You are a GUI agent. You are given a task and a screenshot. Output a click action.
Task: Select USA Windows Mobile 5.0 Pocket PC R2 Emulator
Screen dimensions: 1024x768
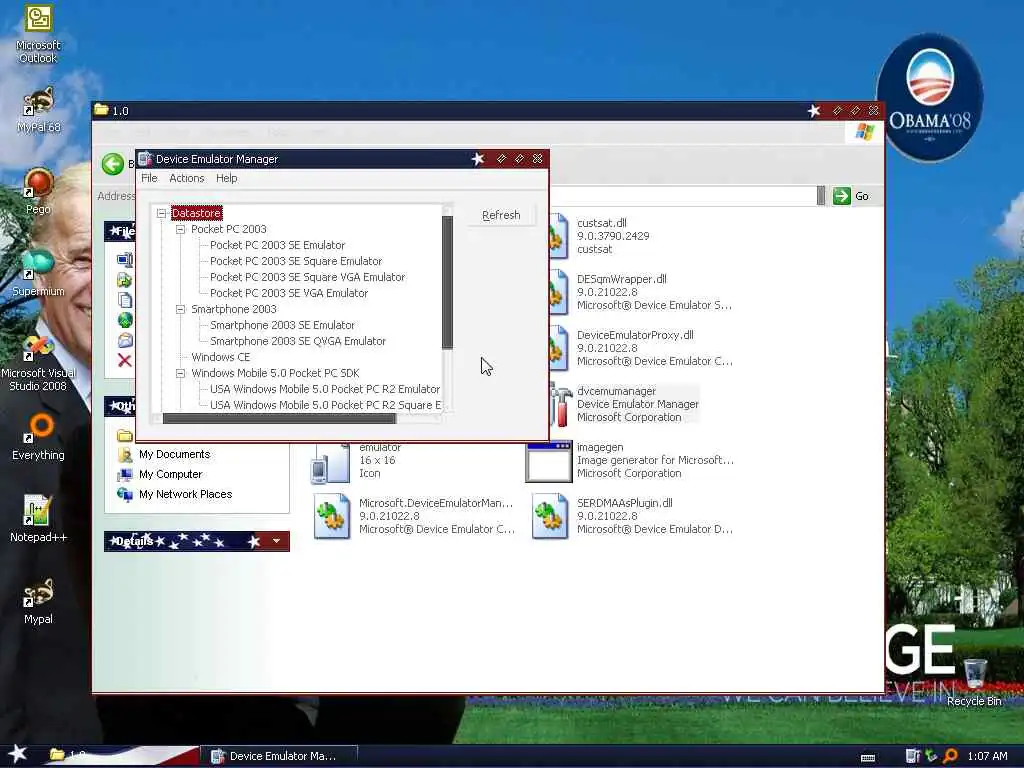click(325, 389)
